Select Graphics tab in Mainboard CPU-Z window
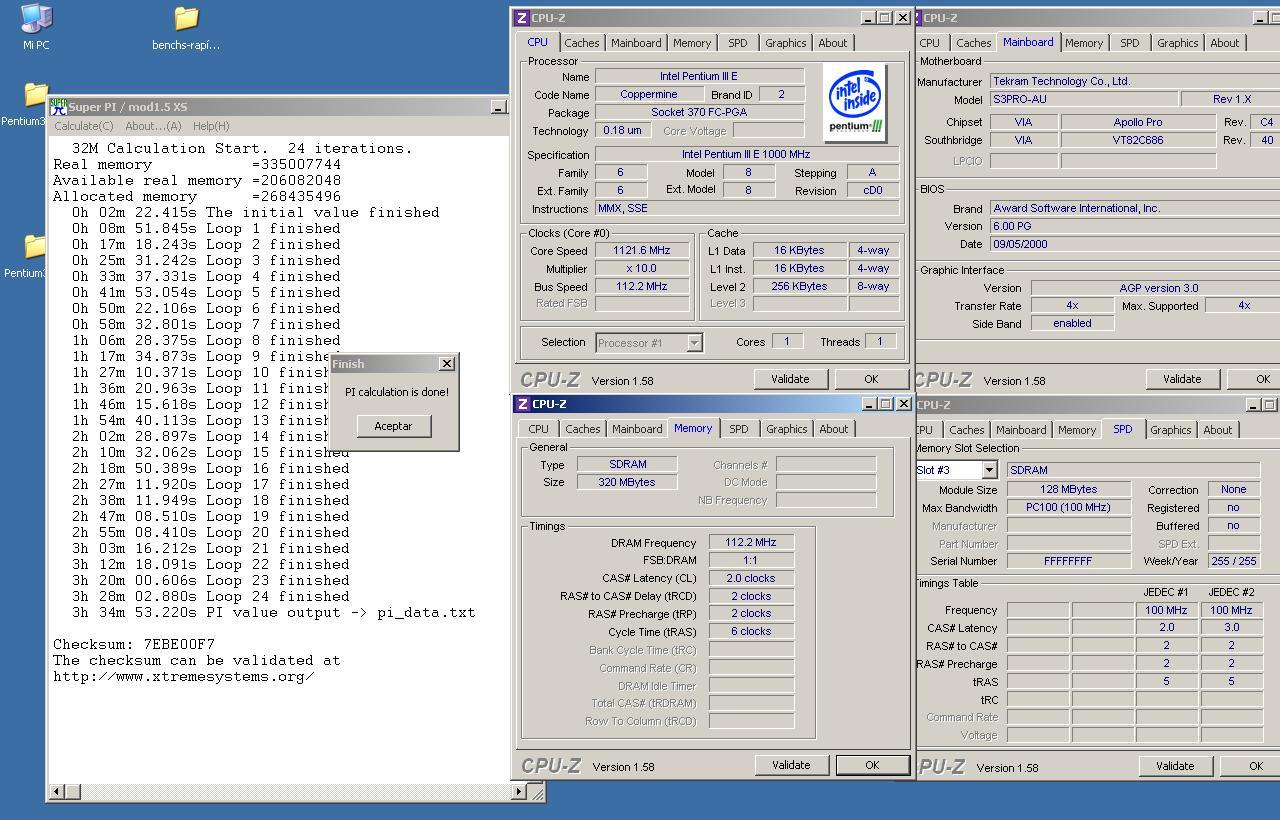This screenshot has height=820, width=1280. coord(1177,43)
